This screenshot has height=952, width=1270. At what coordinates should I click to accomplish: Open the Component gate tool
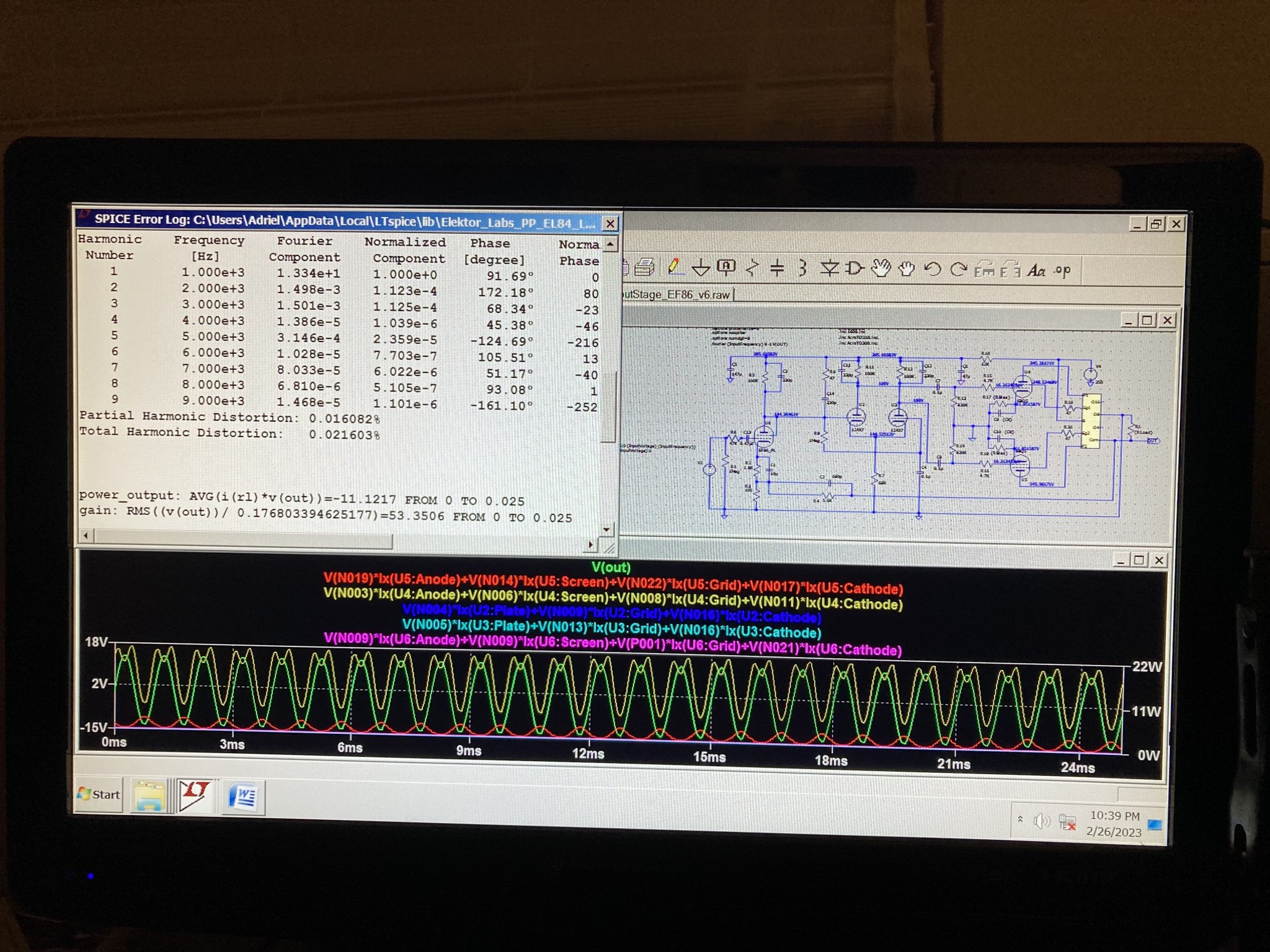[855, 268]
